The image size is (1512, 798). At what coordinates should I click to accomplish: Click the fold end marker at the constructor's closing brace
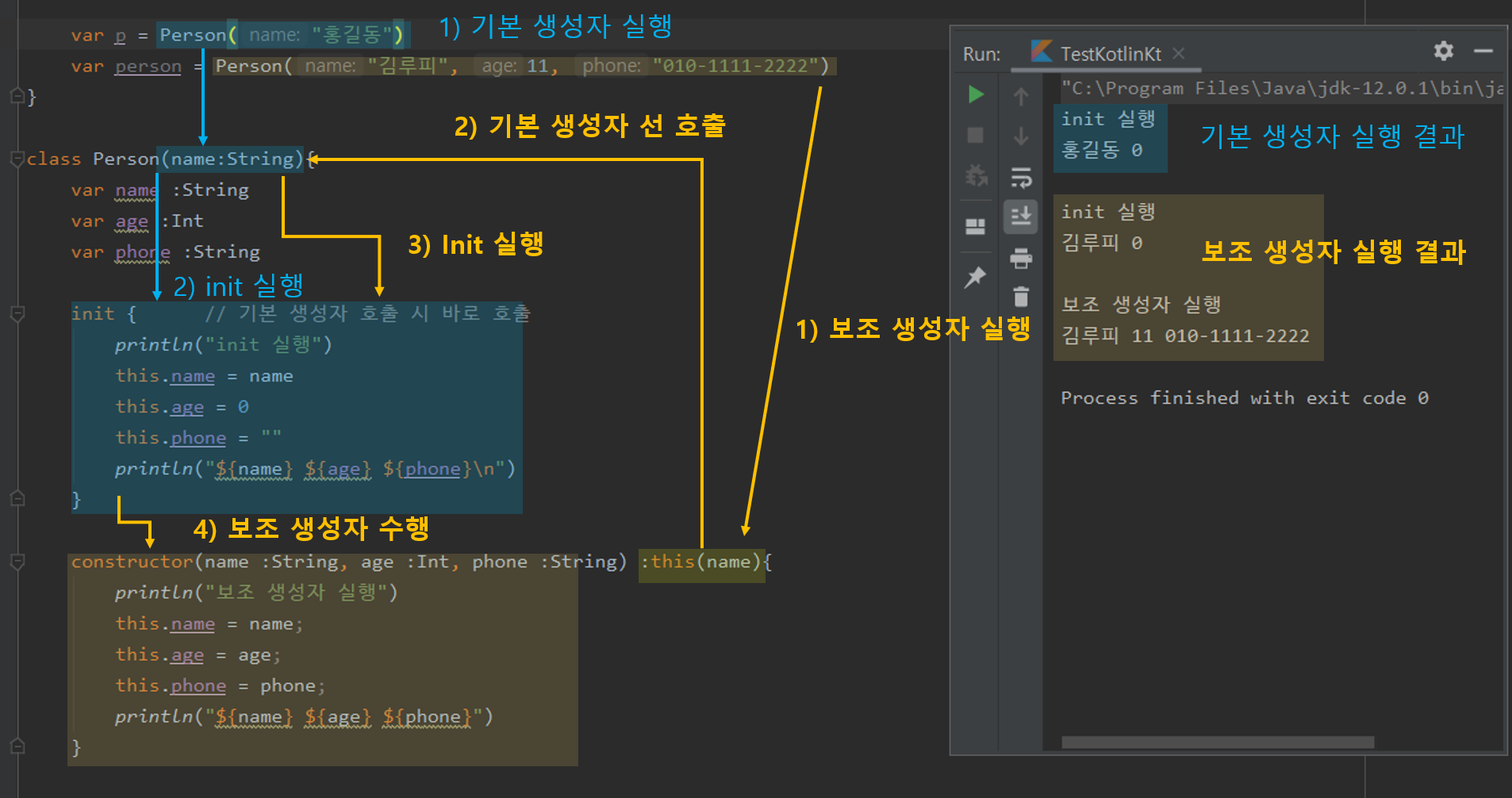coord(17,746)
